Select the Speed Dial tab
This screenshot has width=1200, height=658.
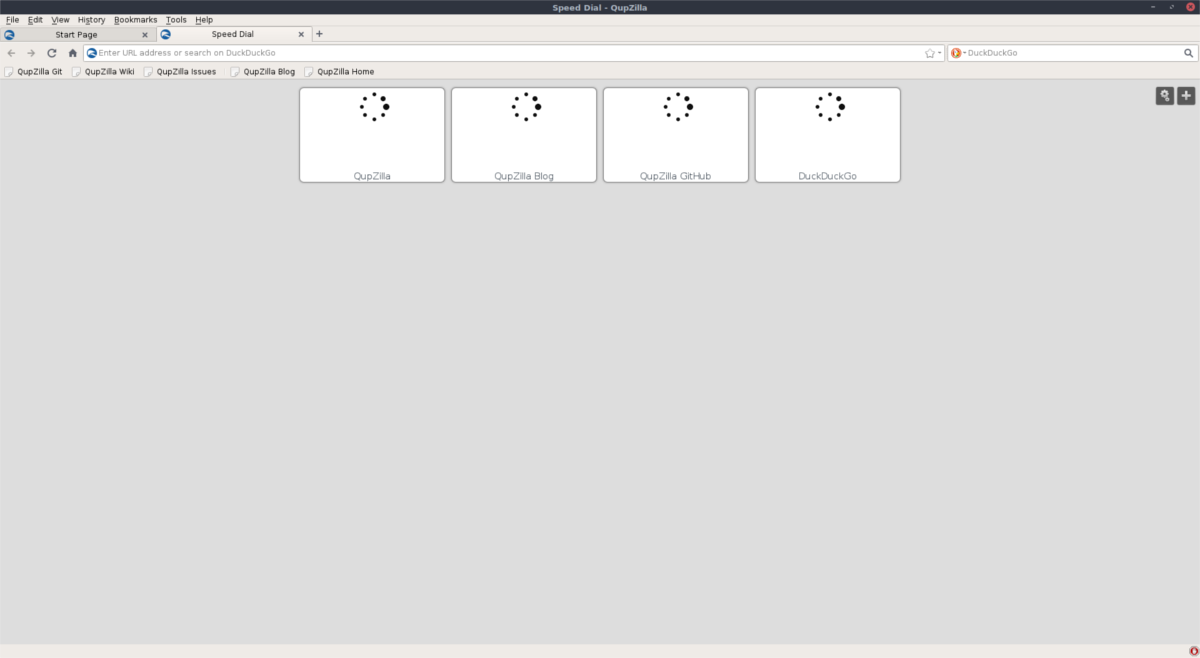click(232, 34)
